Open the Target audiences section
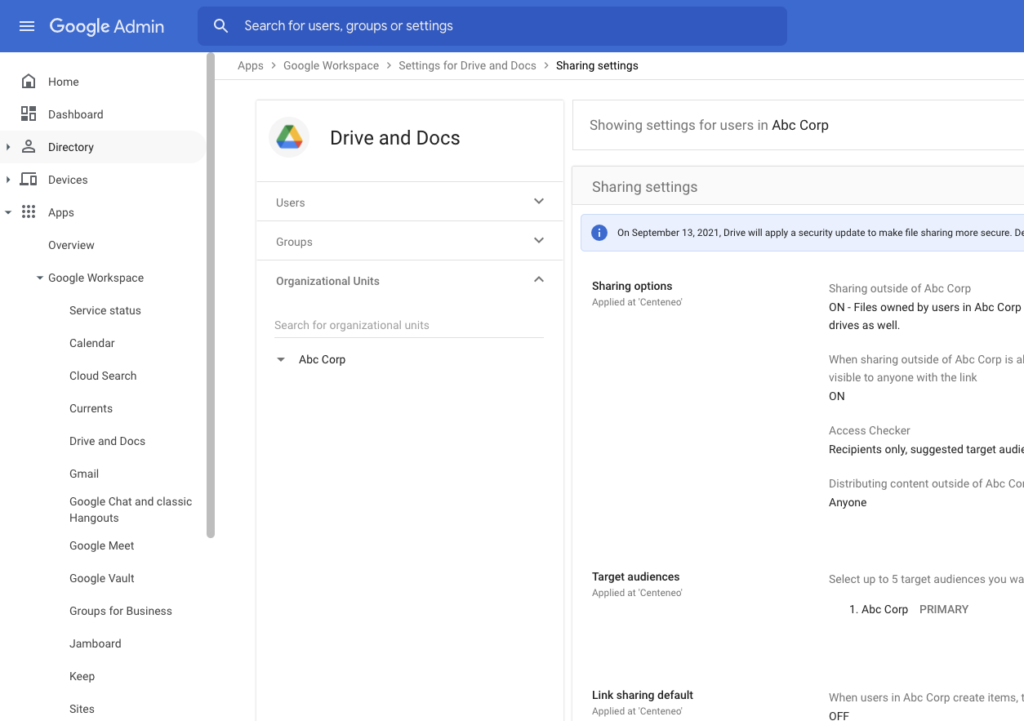 pyautogui.click(x=635, y=577)
